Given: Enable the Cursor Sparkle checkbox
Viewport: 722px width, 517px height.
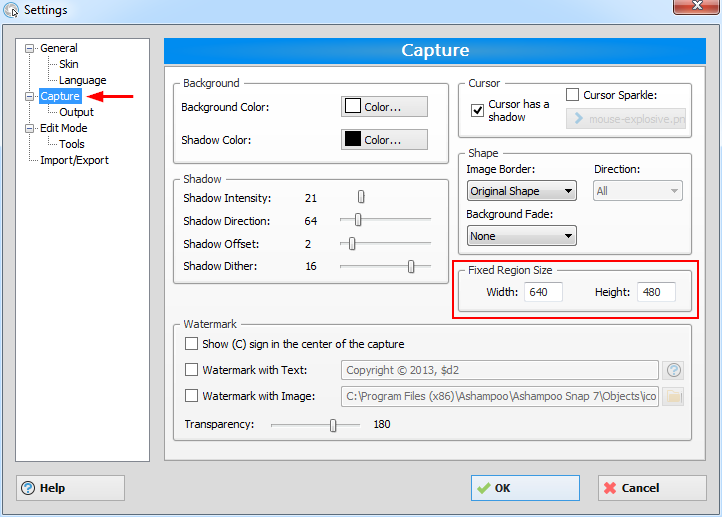Looking at the screenshot, I should (x=572, y=94).
